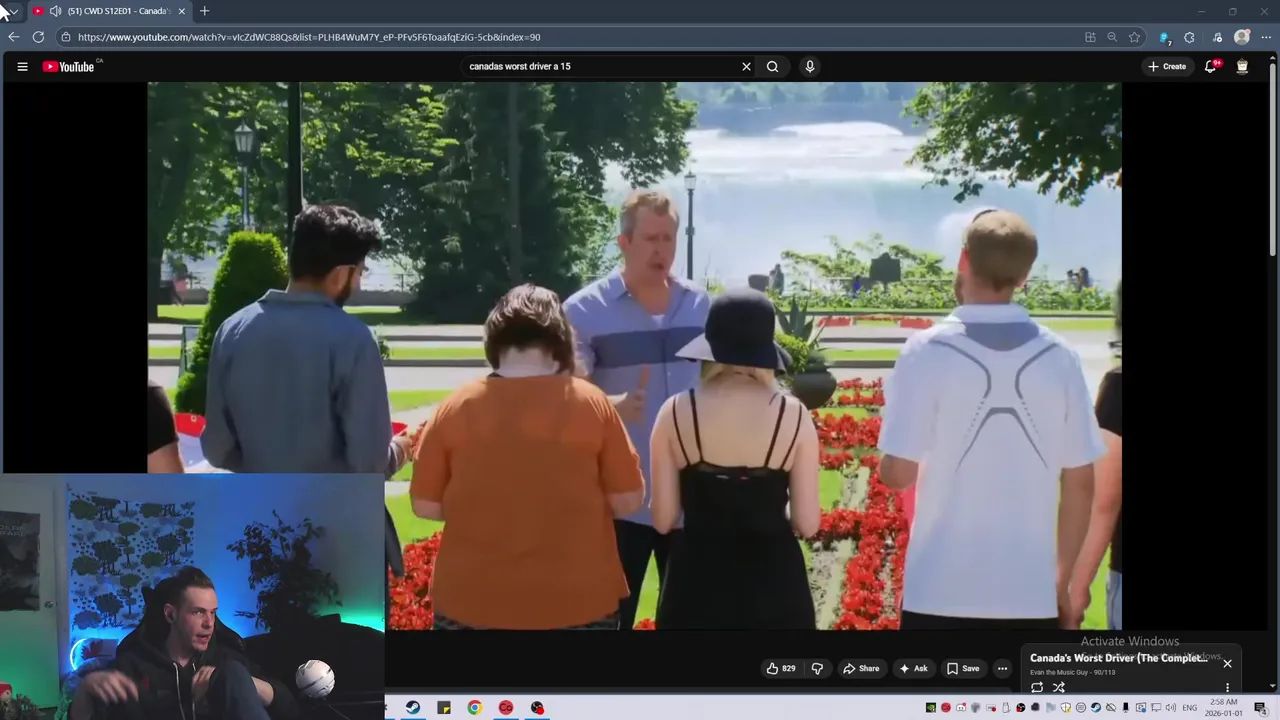Image resolution: width=1280 pixels, height=720 pixels.
Task: Go back one page
Action: (x=13, y=37)
